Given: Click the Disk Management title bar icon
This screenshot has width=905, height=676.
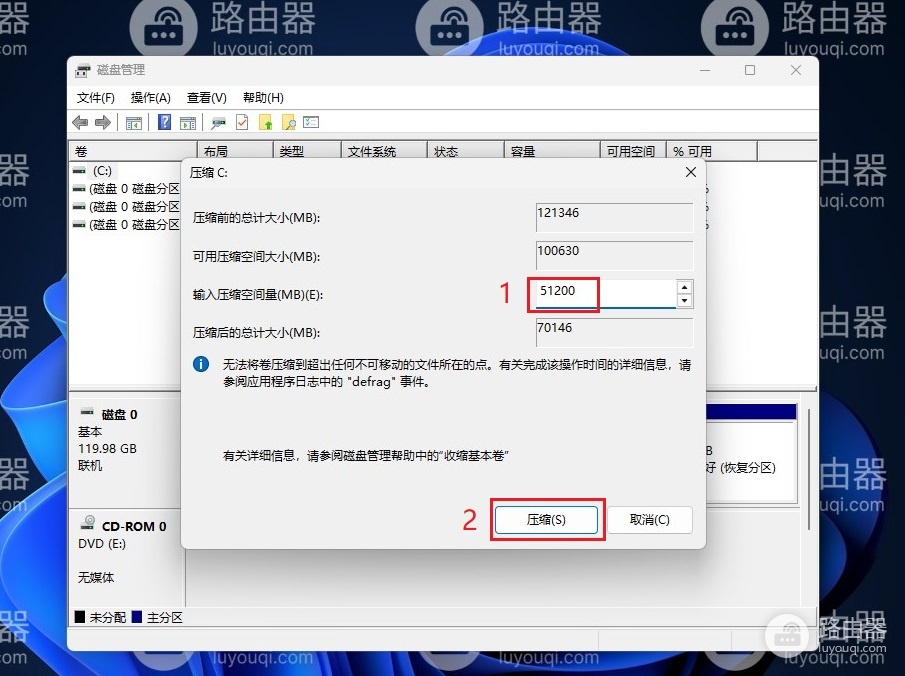Looking at the screenshot, I should point(83,70).
